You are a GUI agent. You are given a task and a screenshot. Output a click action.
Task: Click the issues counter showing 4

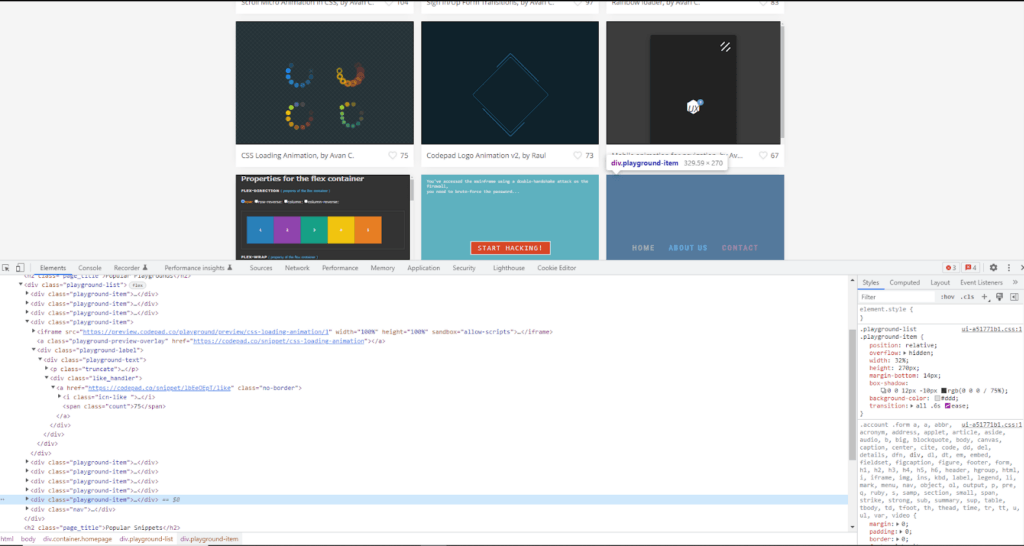click(x=970, y=268)
